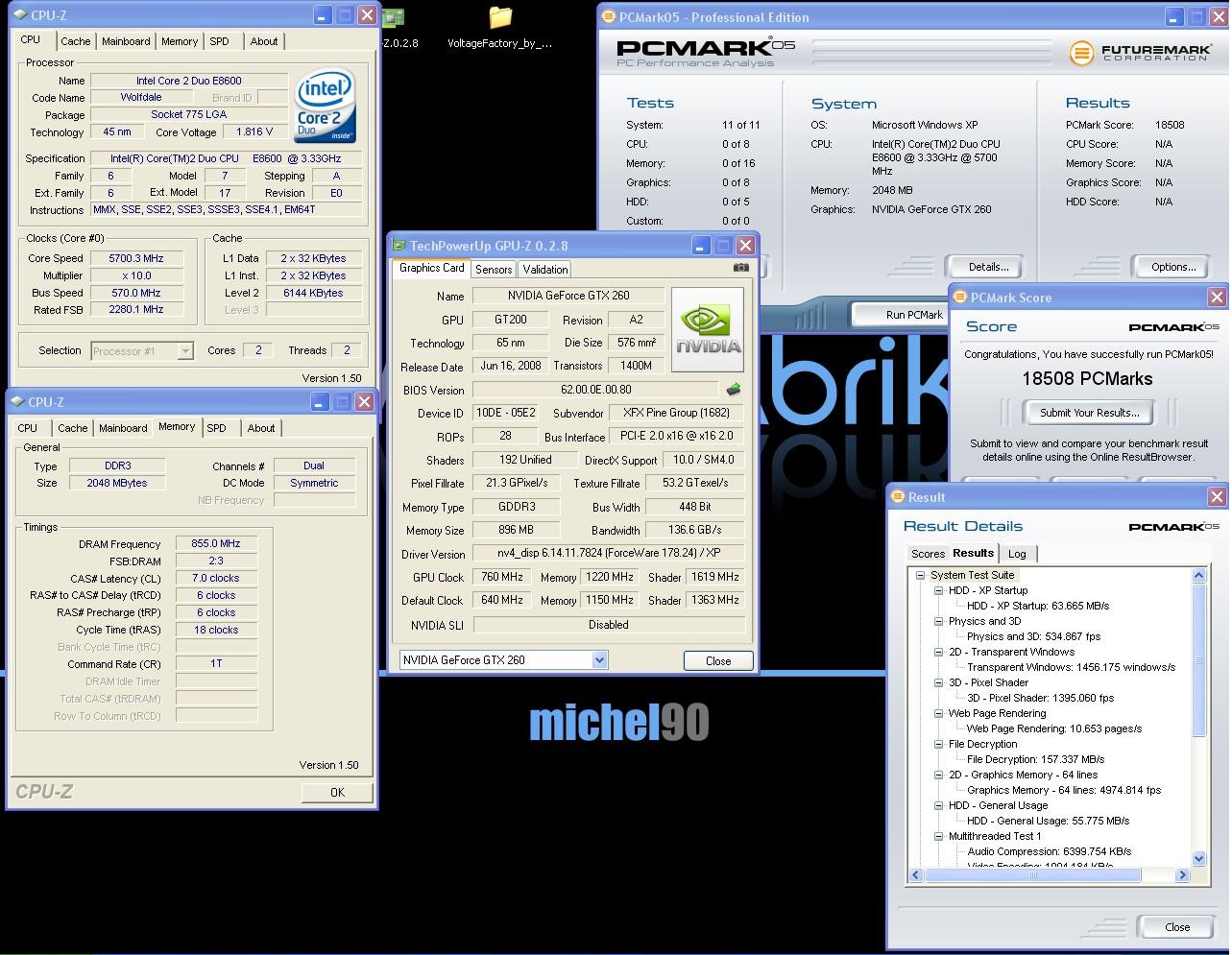Select the 'HDD - XP Startup: 63.665 MB/s' row
Image resolution: width=1232 pixels, height=955 pixels.
pyautogui.click(x=1037, y=606)
